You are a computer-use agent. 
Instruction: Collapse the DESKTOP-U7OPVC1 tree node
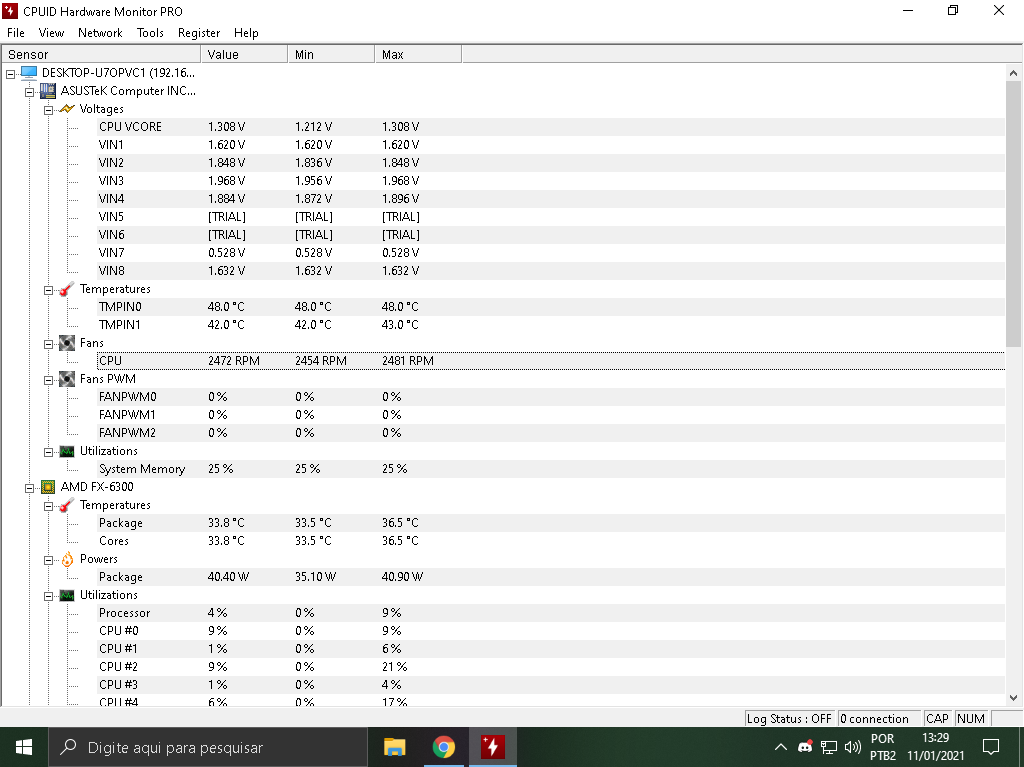10,74
